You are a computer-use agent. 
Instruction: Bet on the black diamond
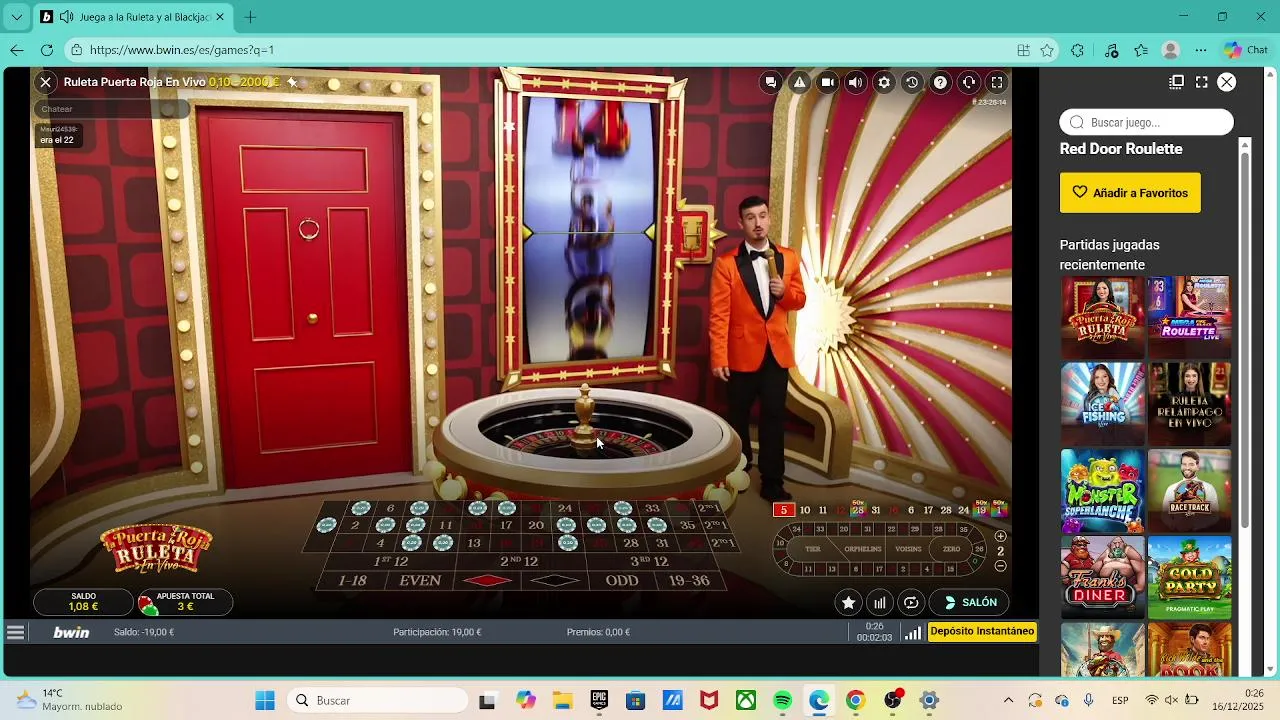click(x=554, y=581)
